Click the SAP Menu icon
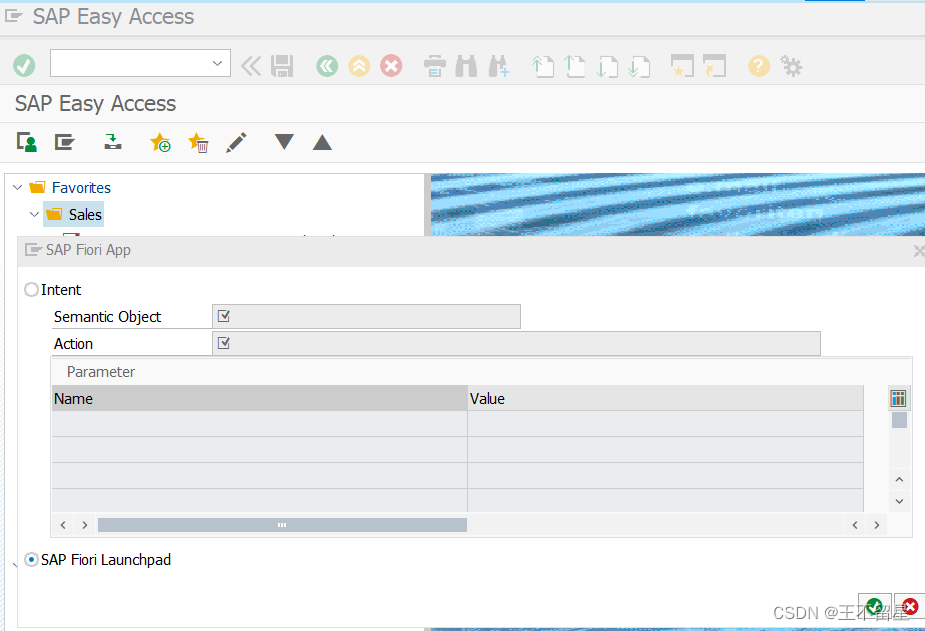The image size is (925, 631). coord(64,142)
